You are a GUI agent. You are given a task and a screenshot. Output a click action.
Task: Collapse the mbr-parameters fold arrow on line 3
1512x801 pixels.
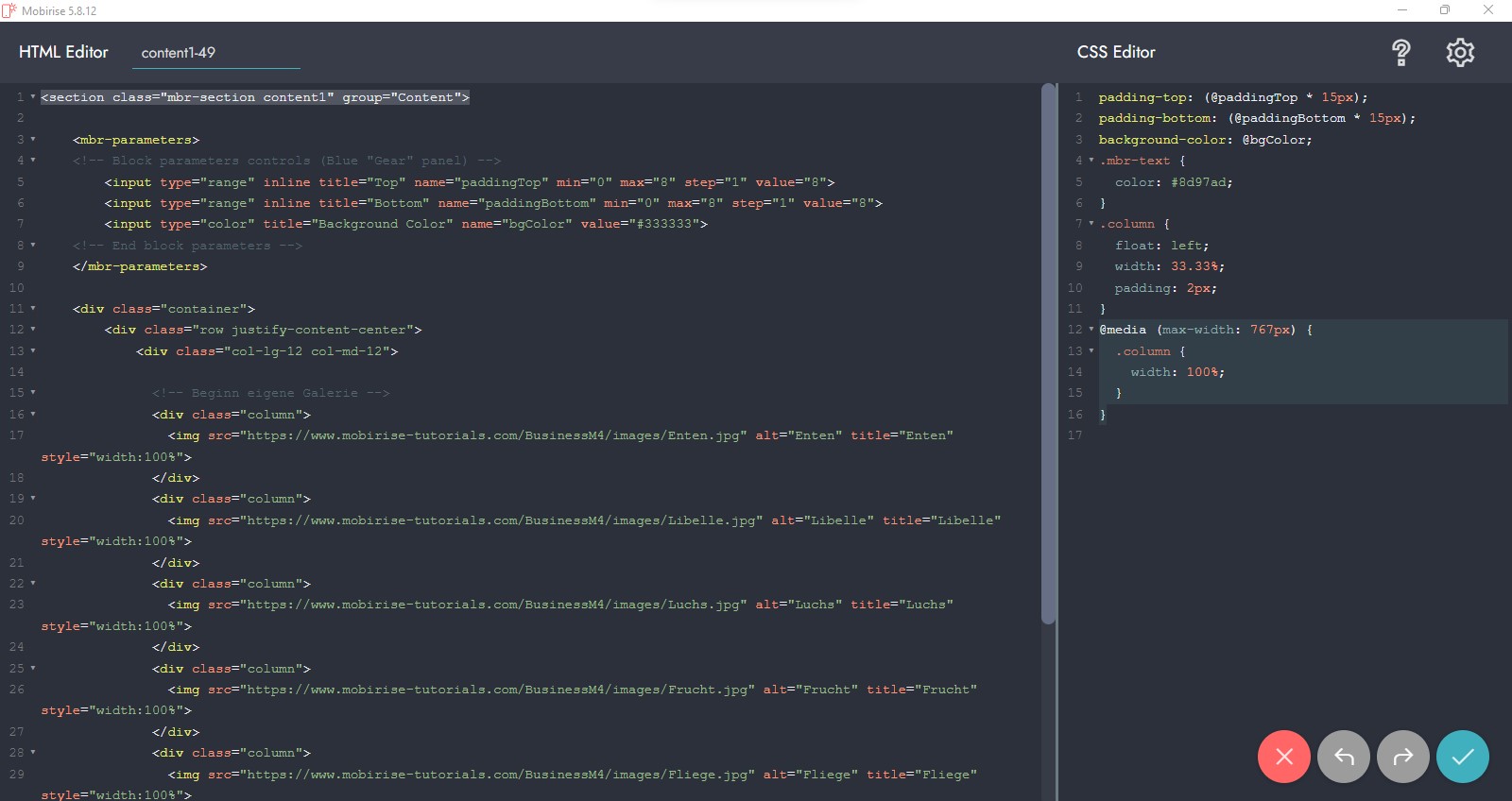(33, 140)
